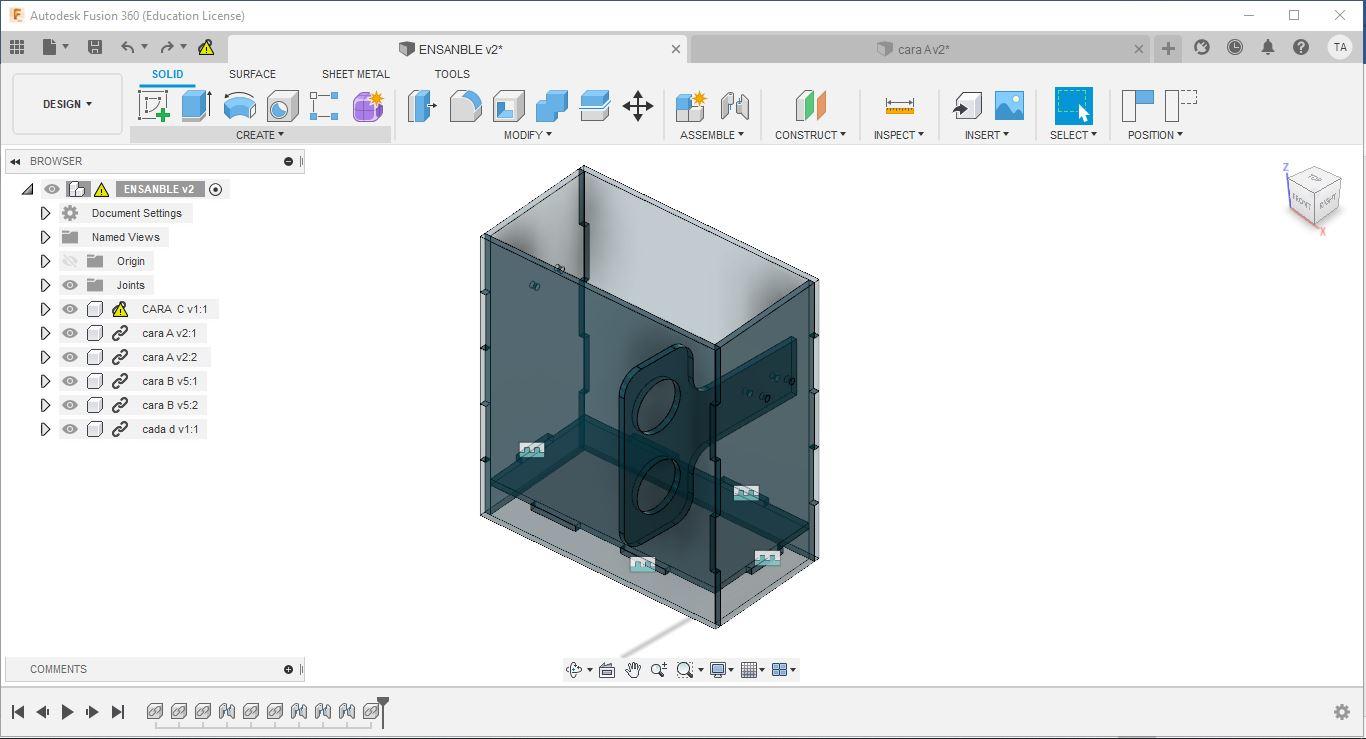The image size is (1366, 739).
Task: Open the TA user account menu
Action: pyautogui.click(x=1339, y=47)
